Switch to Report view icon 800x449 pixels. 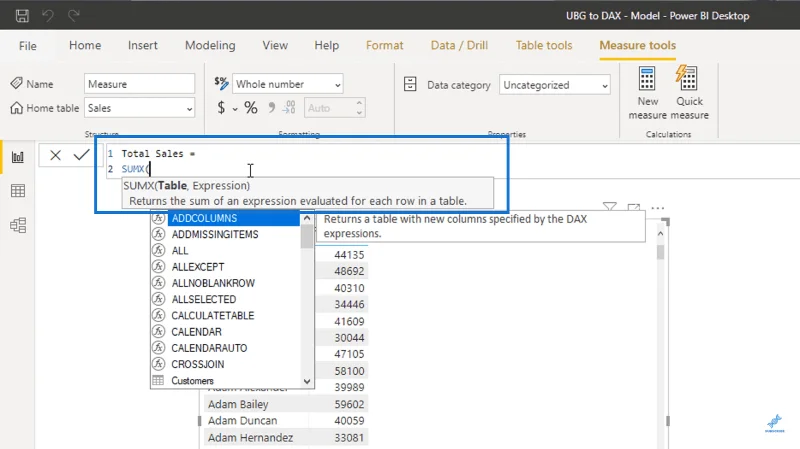point(18,157)
